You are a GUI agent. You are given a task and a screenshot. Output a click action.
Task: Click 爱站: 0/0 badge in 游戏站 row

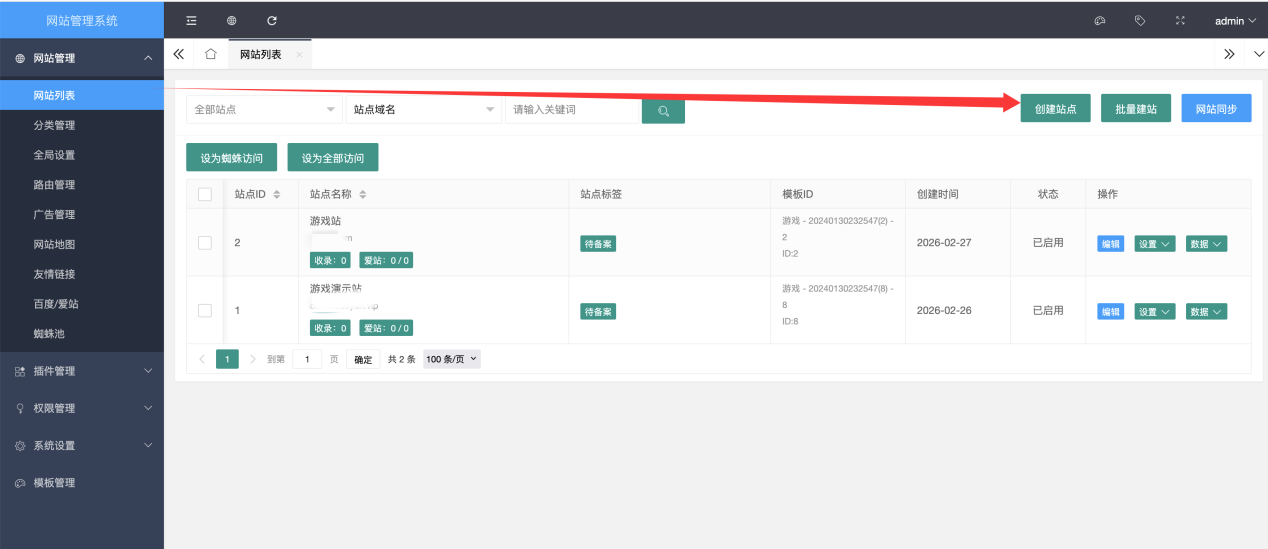(x=386, y=260)
